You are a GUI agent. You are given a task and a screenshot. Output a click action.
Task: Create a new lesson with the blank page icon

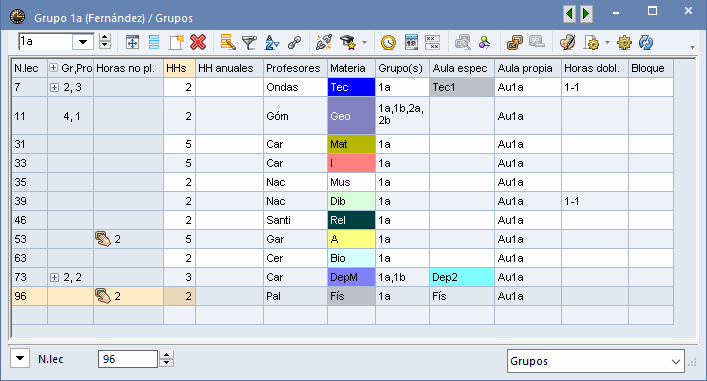click(x=176, y=42)
